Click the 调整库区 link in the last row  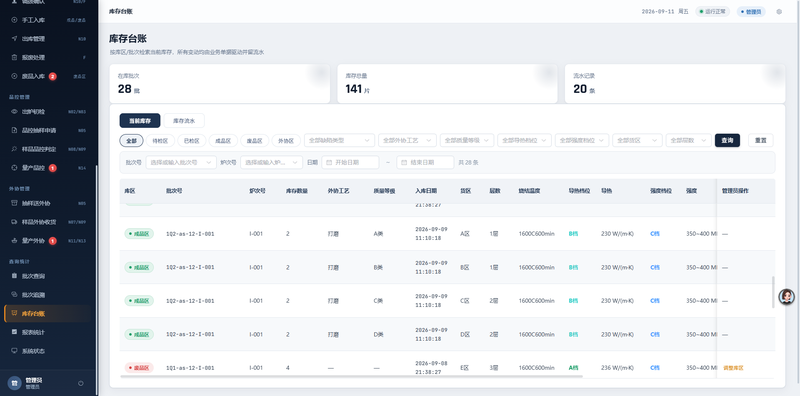(x=733, y=368)
